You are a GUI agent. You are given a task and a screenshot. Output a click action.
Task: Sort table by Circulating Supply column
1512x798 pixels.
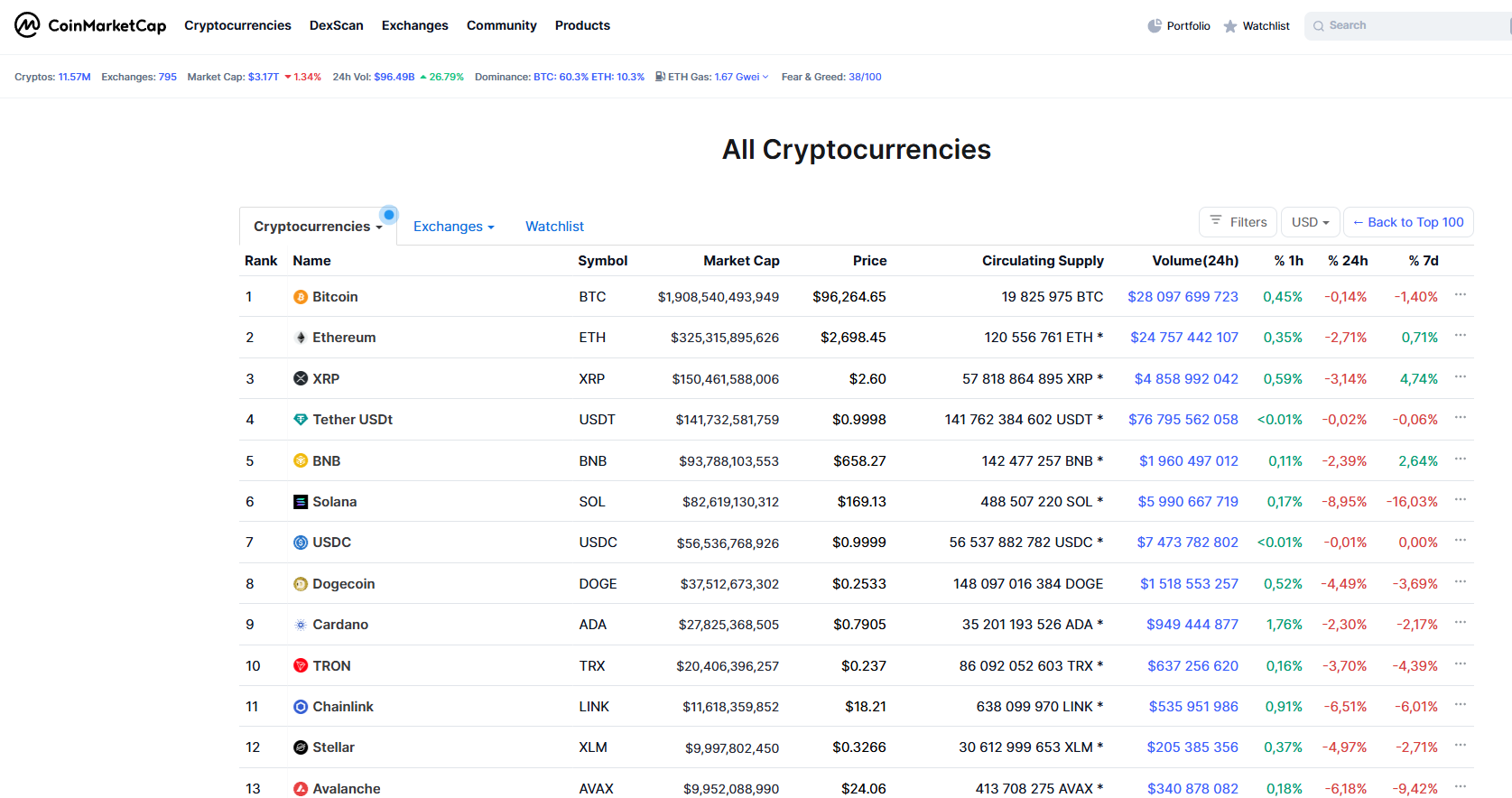[1043, 261]
